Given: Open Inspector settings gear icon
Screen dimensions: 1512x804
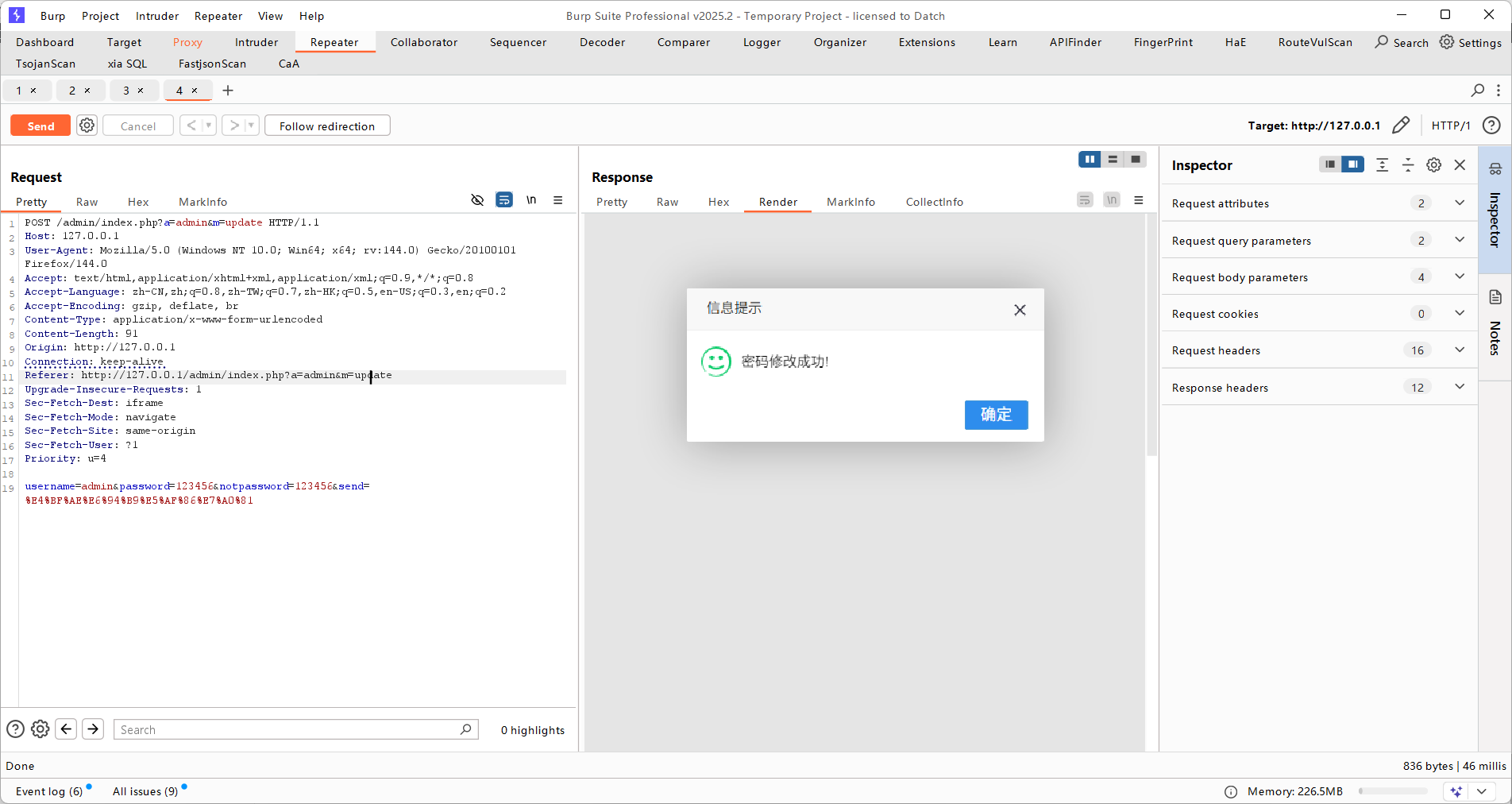Looking at the screenshot, I should pos(1433,165).
